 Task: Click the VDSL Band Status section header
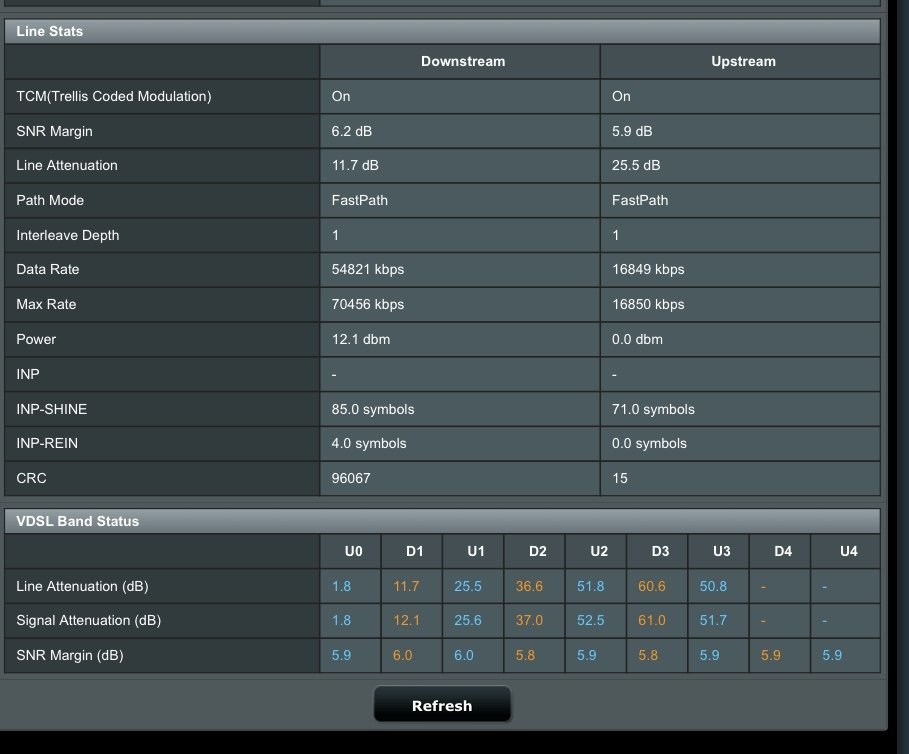point(78,521)
